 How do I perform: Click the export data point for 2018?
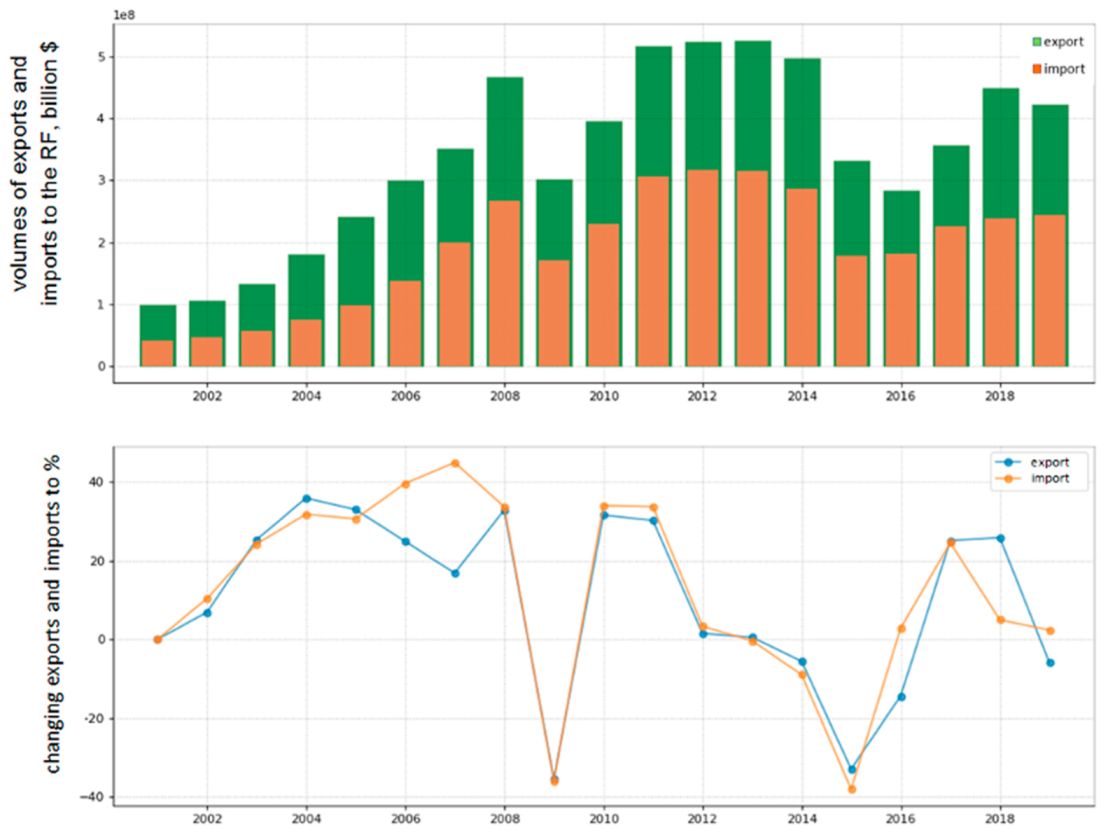click(x=1000, y=538)
